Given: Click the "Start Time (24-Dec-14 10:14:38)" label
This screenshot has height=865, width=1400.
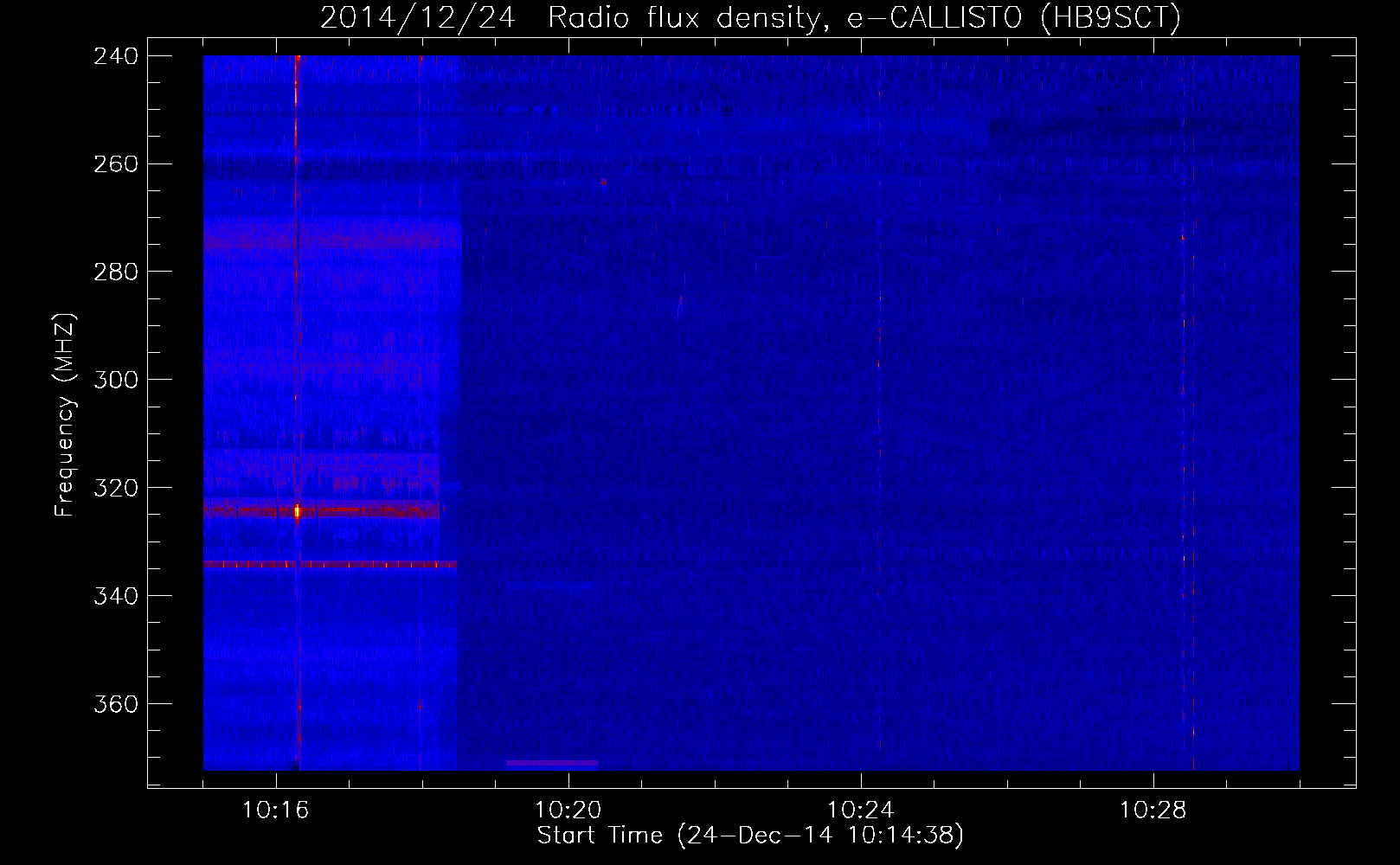Looking at the screenshot, I should coord(750,836).
